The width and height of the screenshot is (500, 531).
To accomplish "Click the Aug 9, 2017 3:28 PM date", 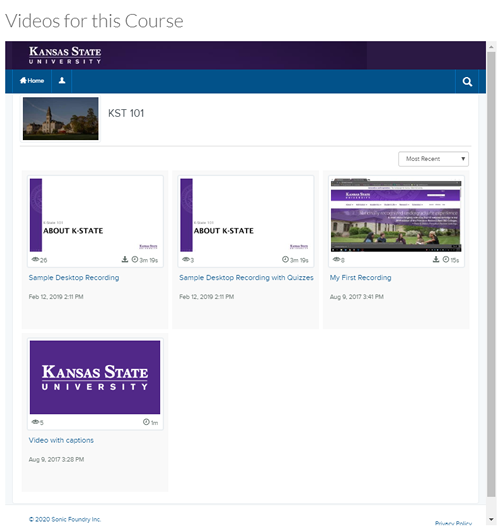I will (x=56, y=460).
